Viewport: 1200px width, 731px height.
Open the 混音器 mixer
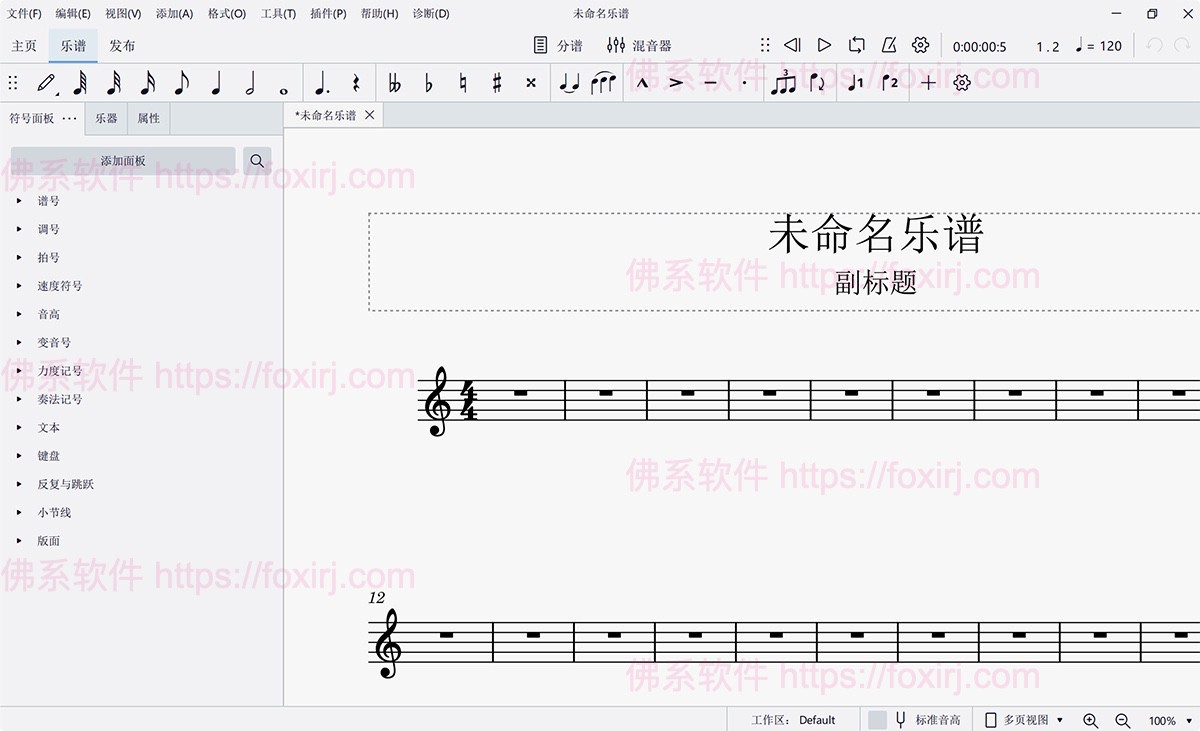click(x=639, y=45)
